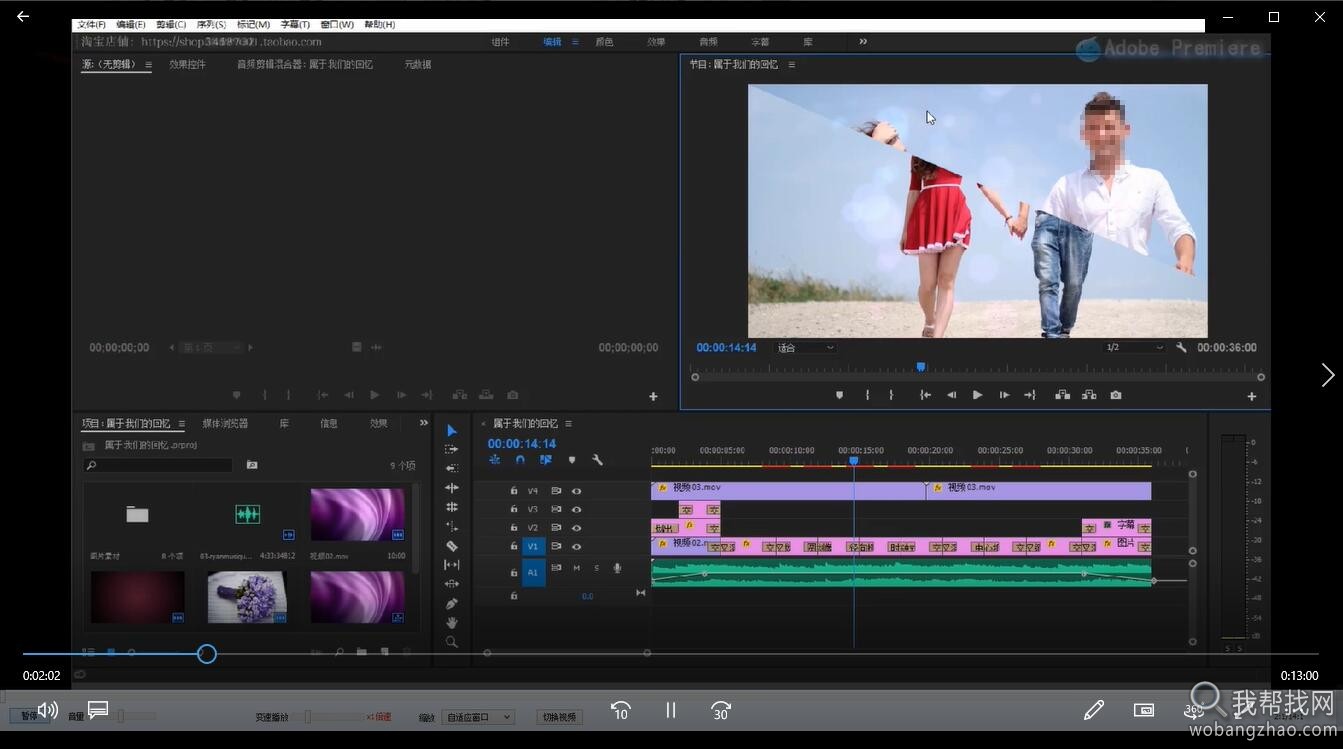The image size is (1343, 749).
Task: Open Program Monitor settings wrench
Action: pyautogui.click(x=1181, y=348)
